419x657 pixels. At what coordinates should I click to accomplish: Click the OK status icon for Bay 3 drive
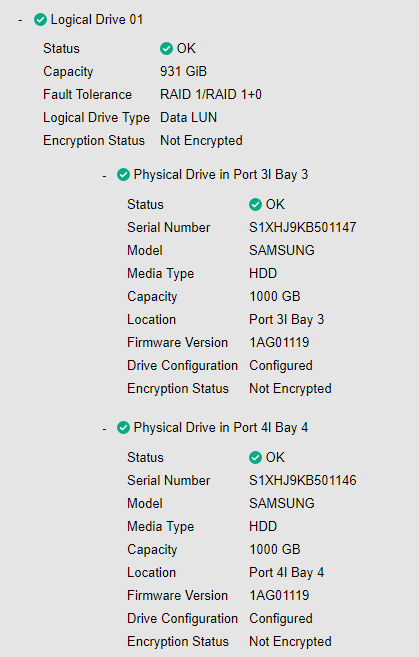click(x=255, y=204)
